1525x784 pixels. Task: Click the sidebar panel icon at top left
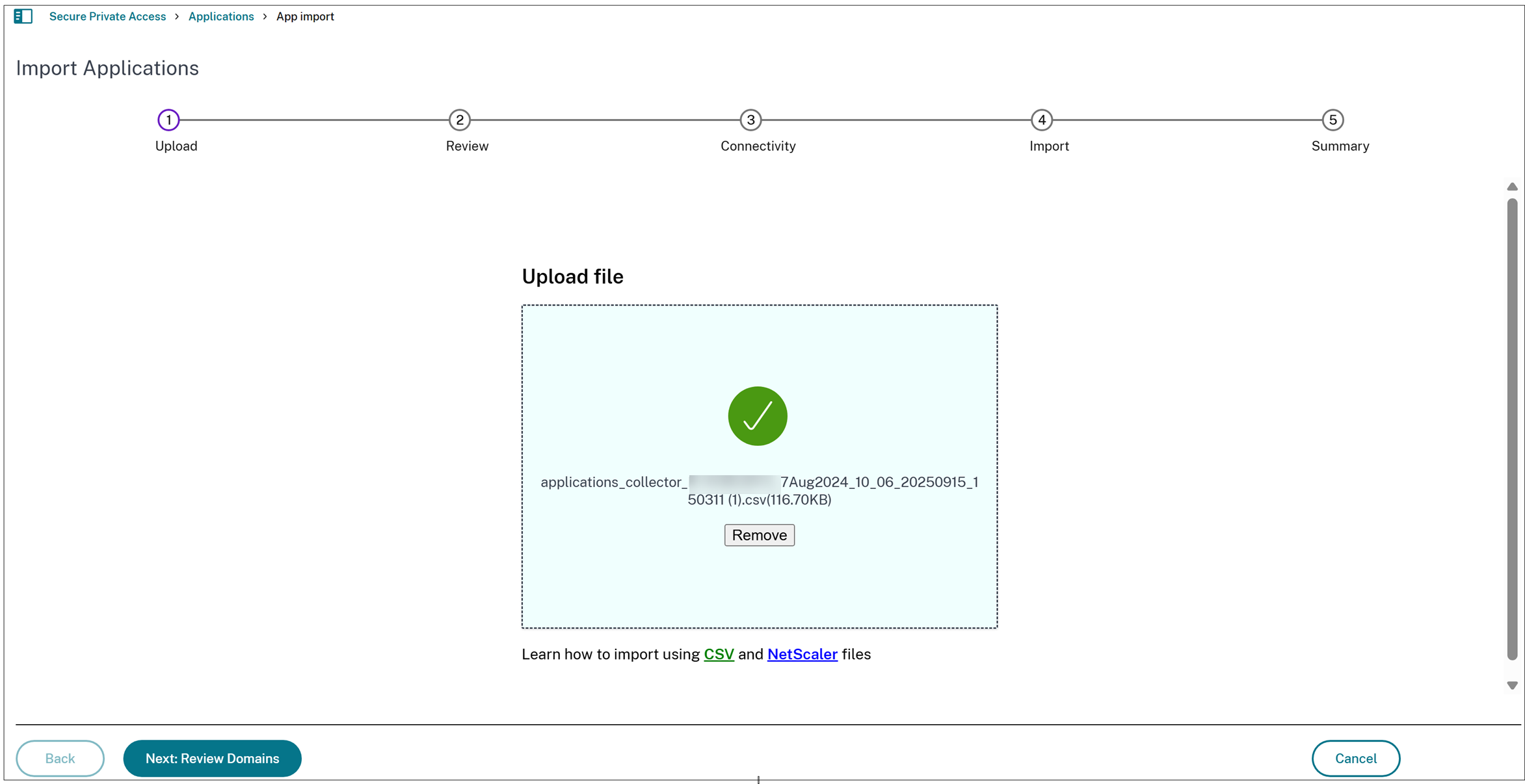(23, 16)
